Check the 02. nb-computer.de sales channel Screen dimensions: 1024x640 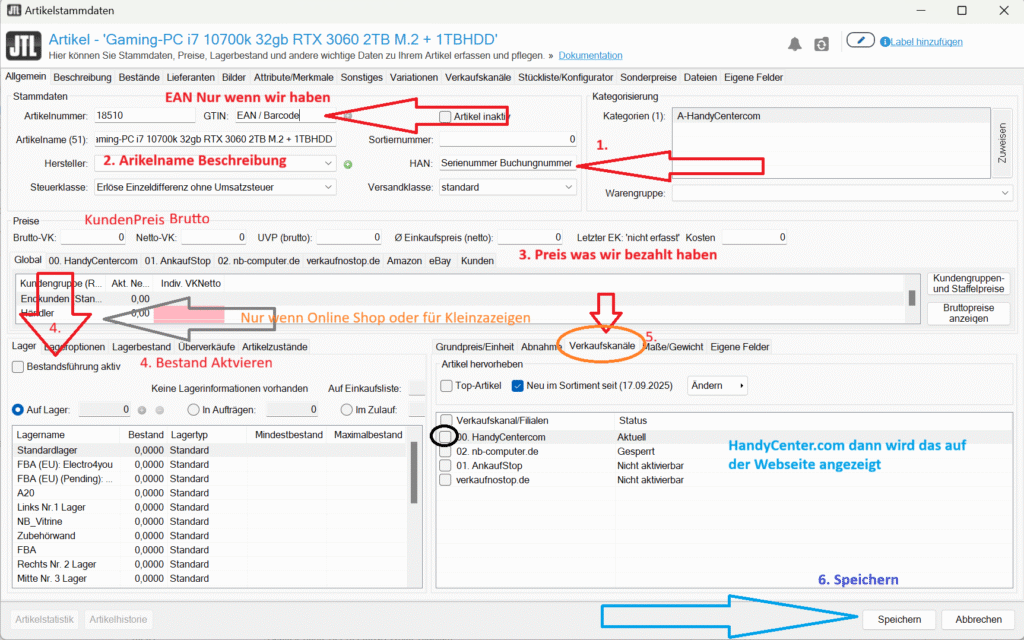pos(446,451)
